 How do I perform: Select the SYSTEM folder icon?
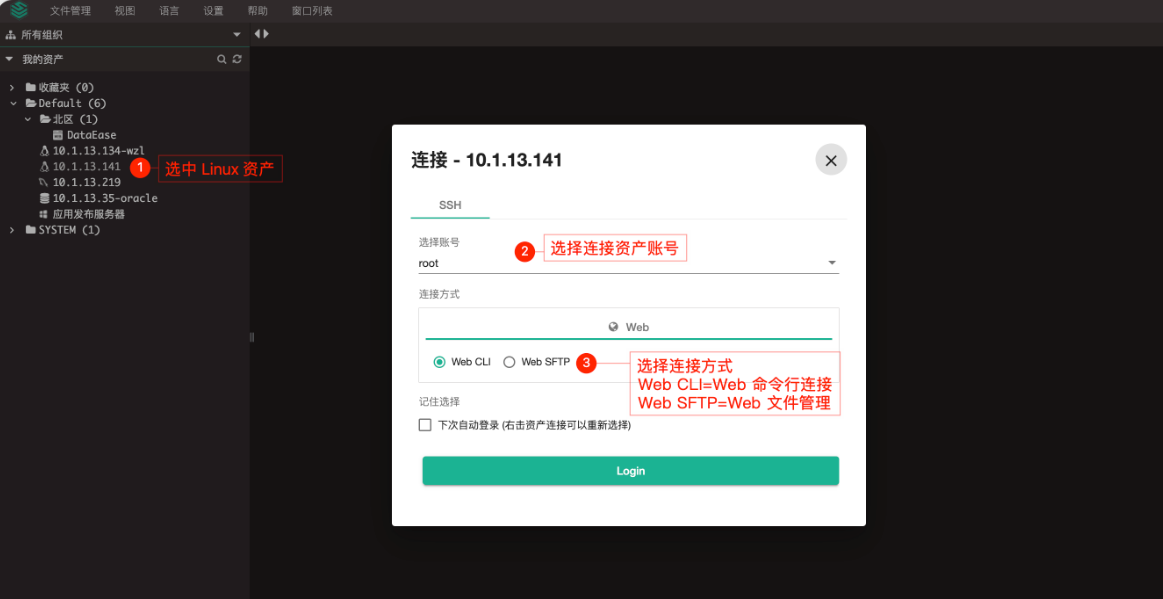tap(30, 230)
